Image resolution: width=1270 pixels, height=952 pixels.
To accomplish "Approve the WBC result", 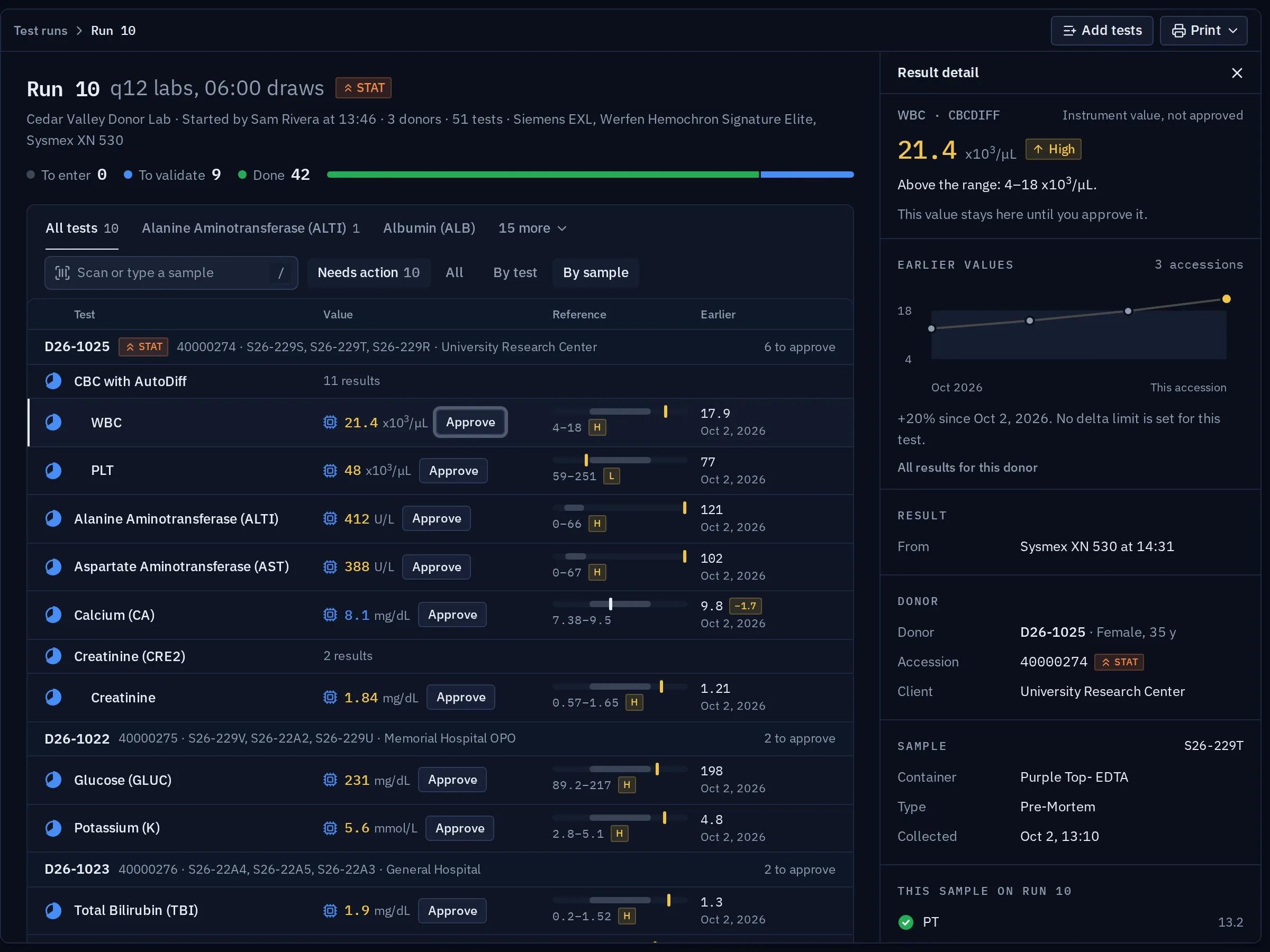I will [x=470, y=423].
